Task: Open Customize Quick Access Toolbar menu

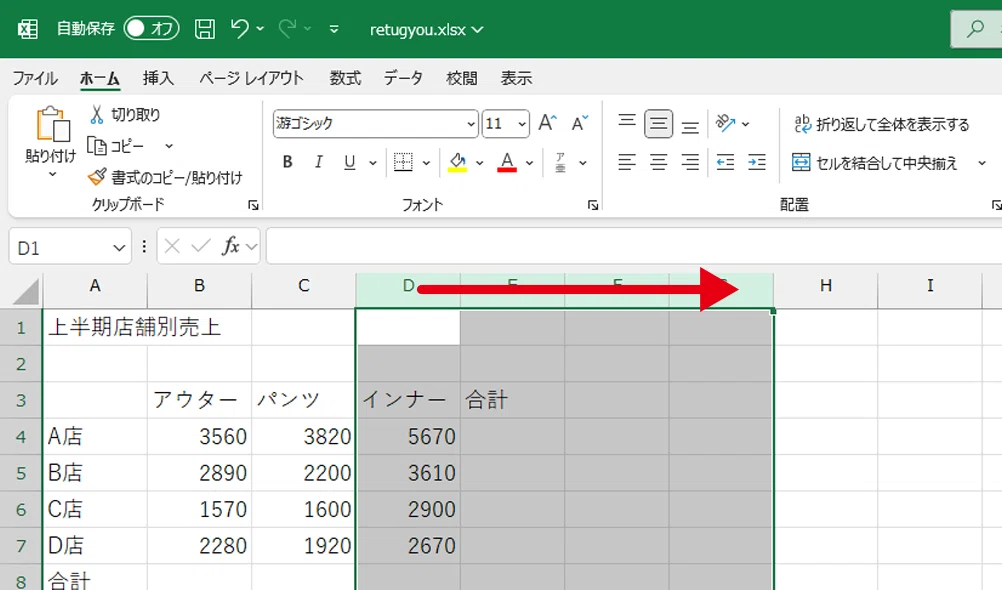Action: click(x=334, y=29)
